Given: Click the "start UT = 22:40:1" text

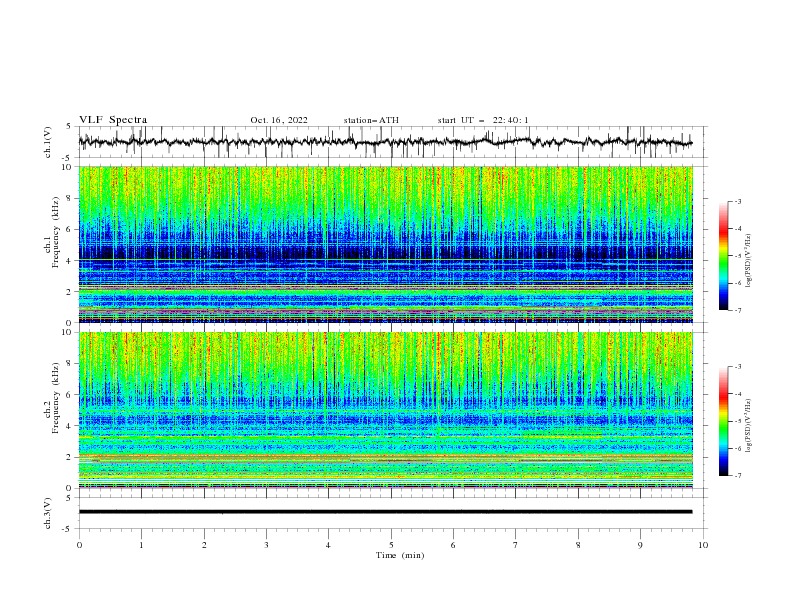Looking at the screenshot, I should [x=483, y=120].
